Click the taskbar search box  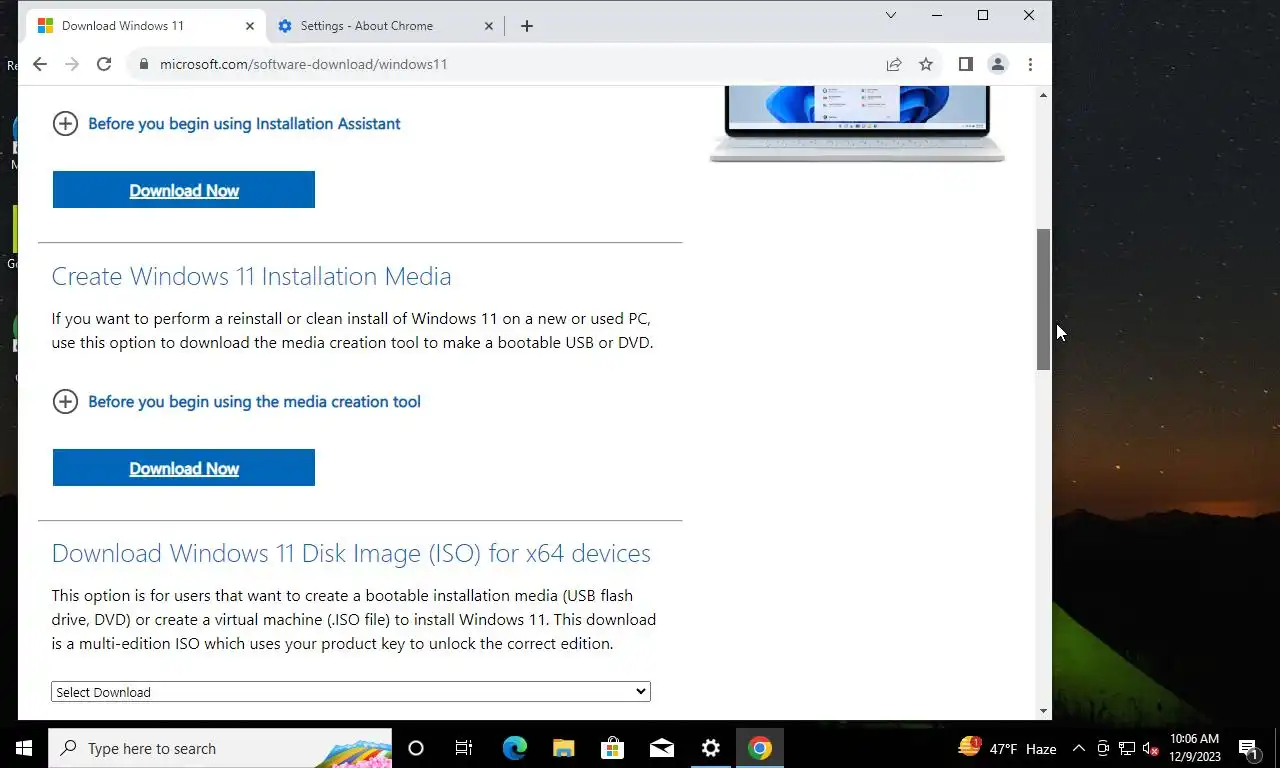[220, 748]
